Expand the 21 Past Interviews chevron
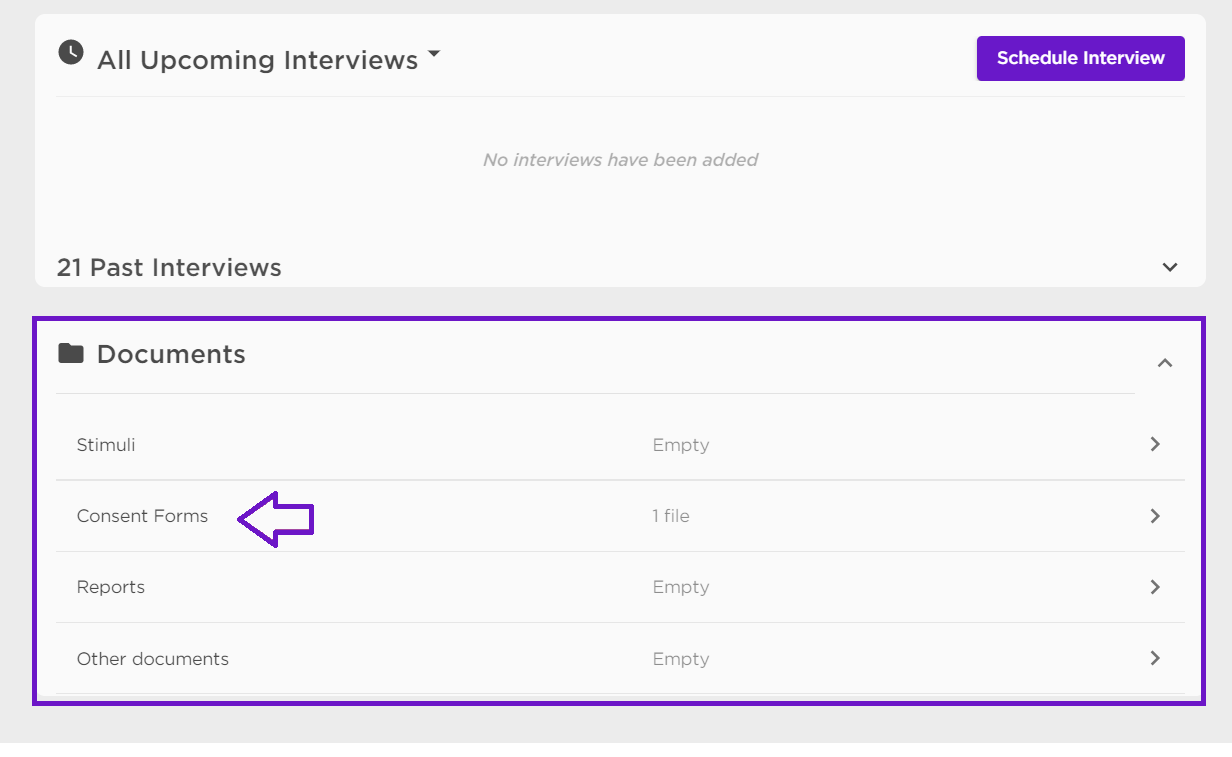1232x757 pixels. click(1170, 267)
